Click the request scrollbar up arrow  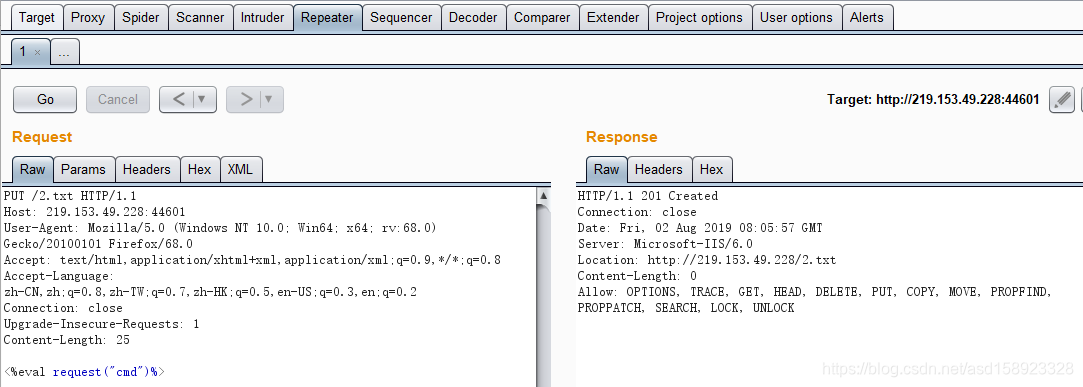(x=544, y=196)
